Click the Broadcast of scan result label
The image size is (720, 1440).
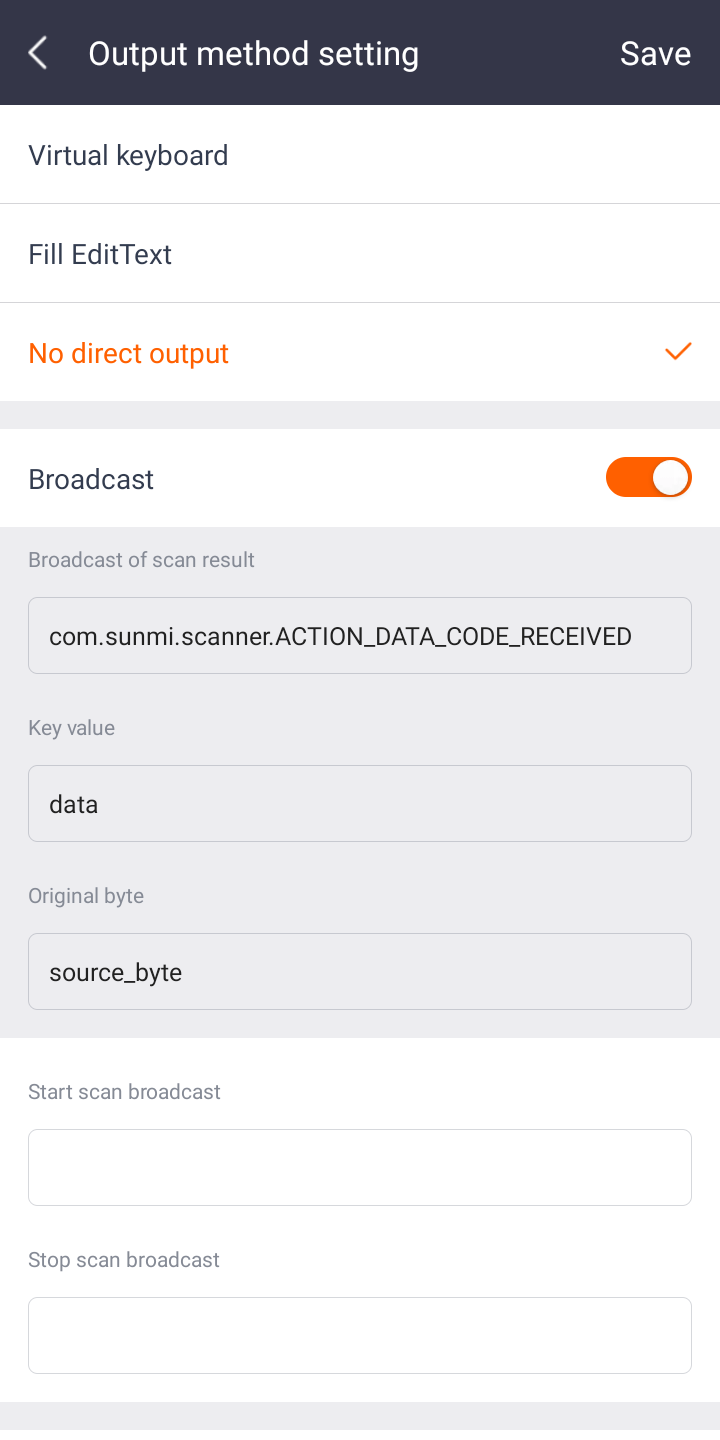141,560
